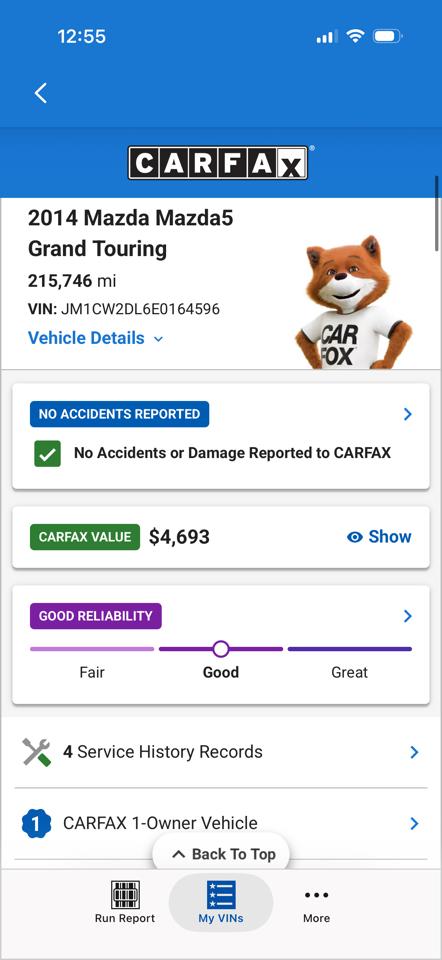Tap the back arrow in the header

(40, 93)
